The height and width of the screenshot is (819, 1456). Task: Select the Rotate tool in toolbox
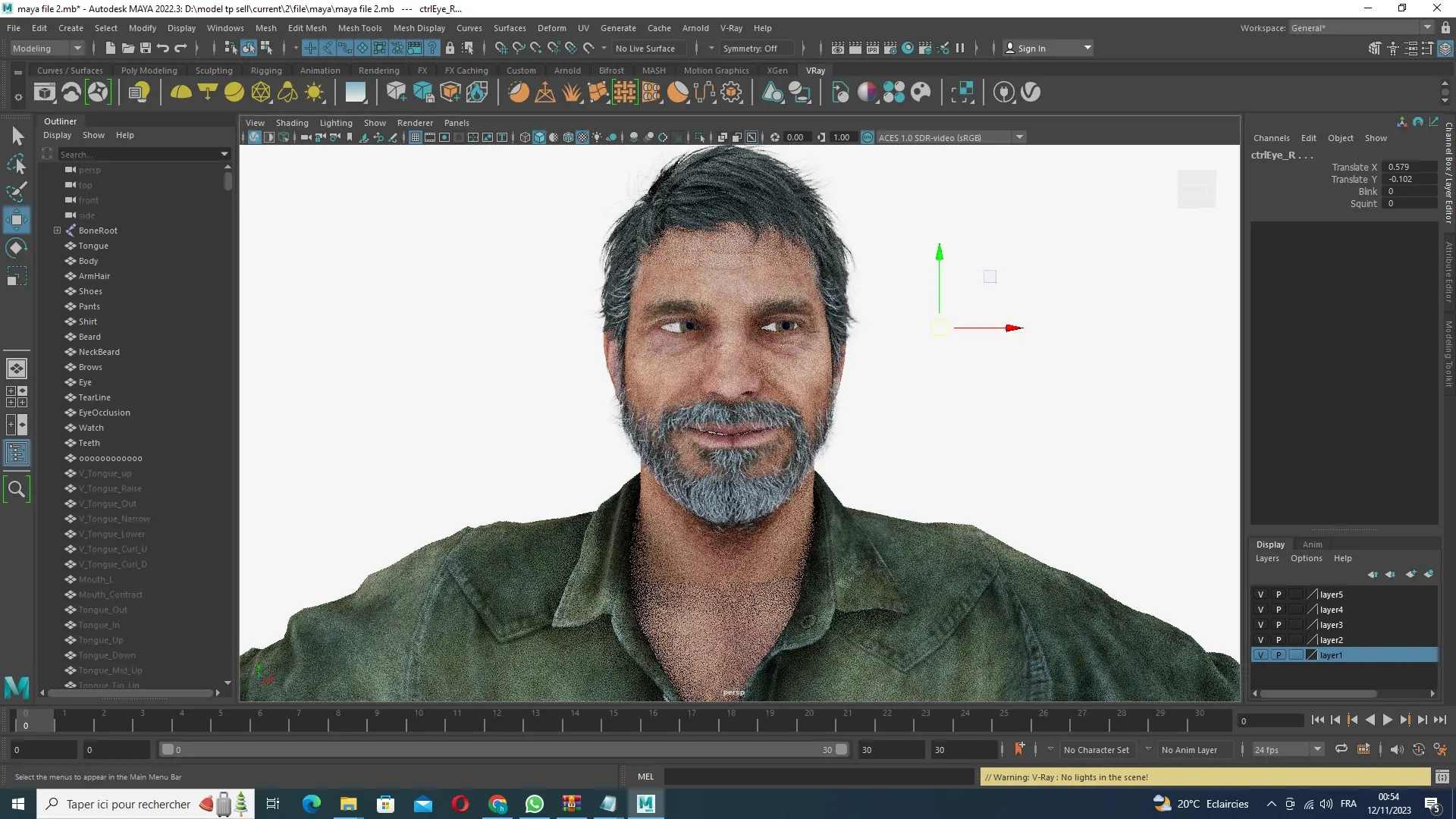pos(17,249)
